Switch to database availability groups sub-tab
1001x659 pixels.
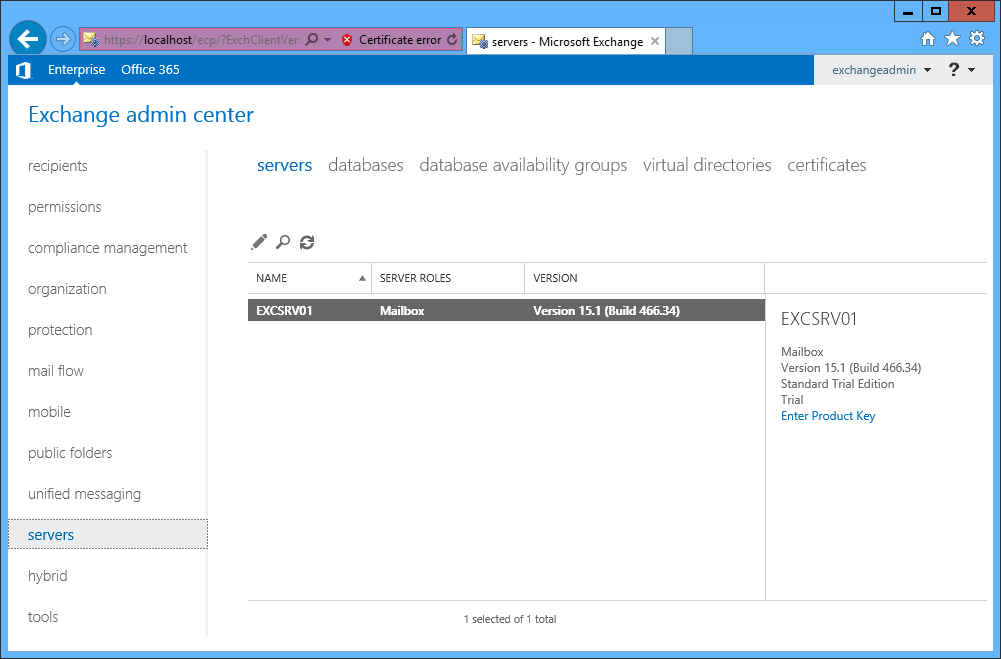[523, 165]
